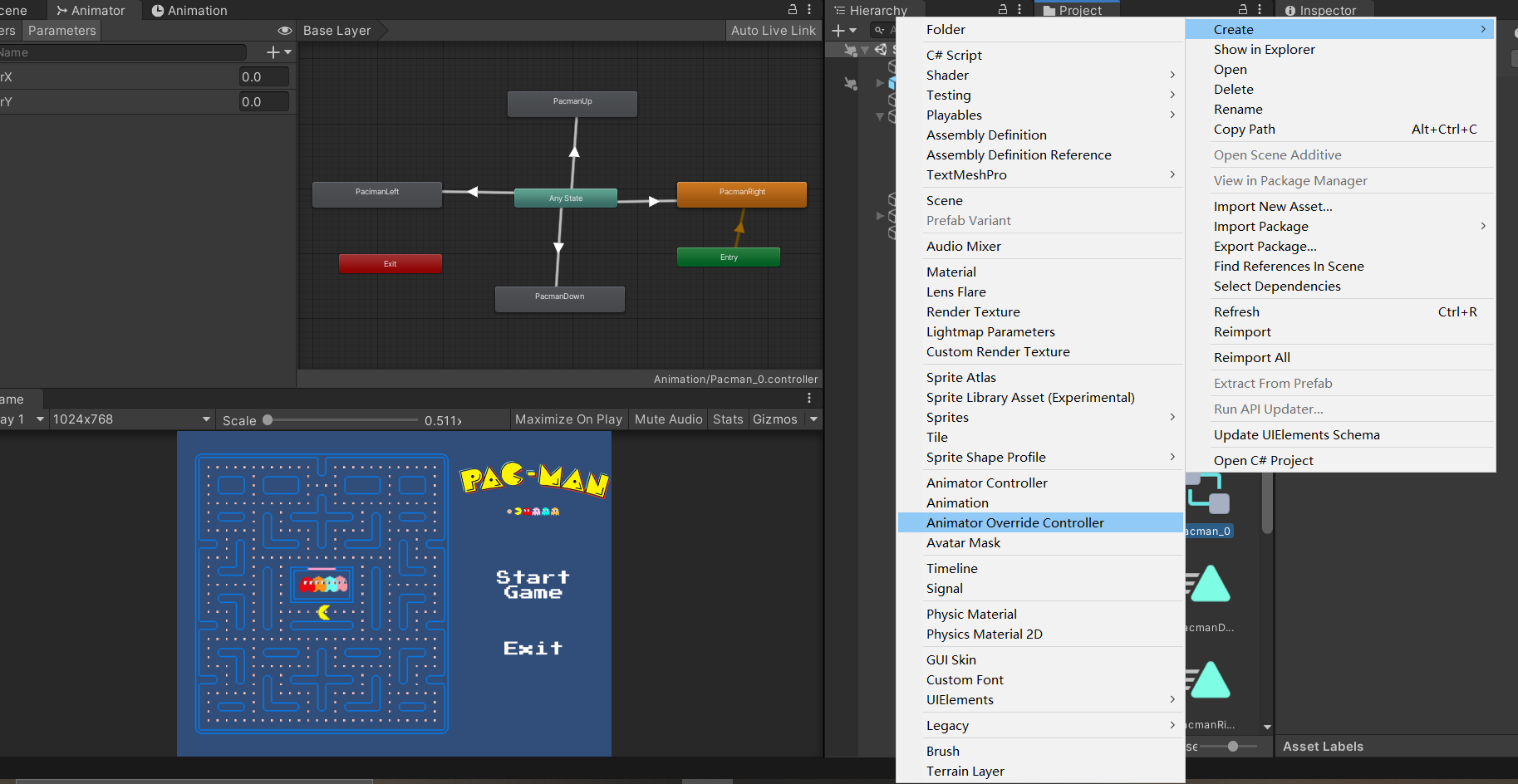The width and height of the screenshot is (1518, 784).
Task: Expand the TextMeshPro submenu
Action: (x=1040, y=174)
